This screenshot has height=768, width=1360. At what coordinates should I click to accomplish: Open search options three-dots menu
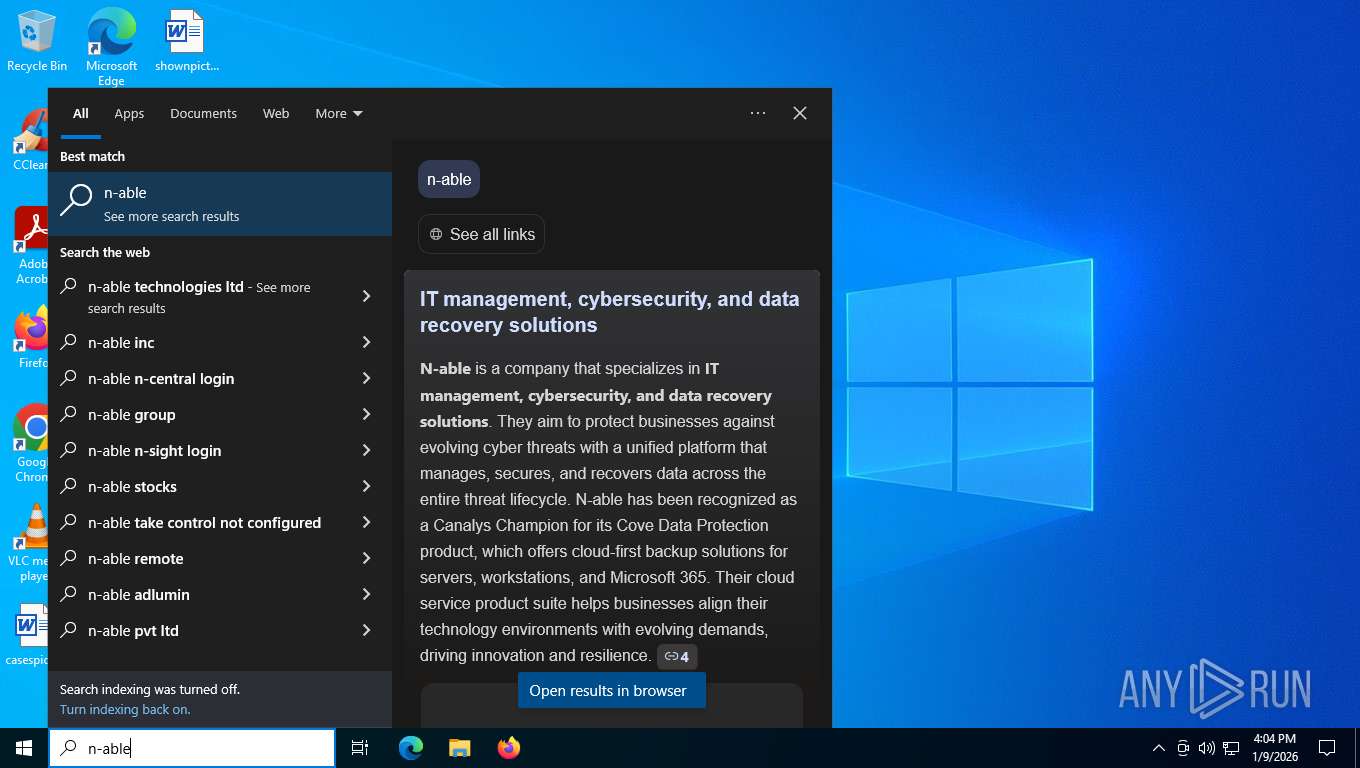click(x=758, y=113)
